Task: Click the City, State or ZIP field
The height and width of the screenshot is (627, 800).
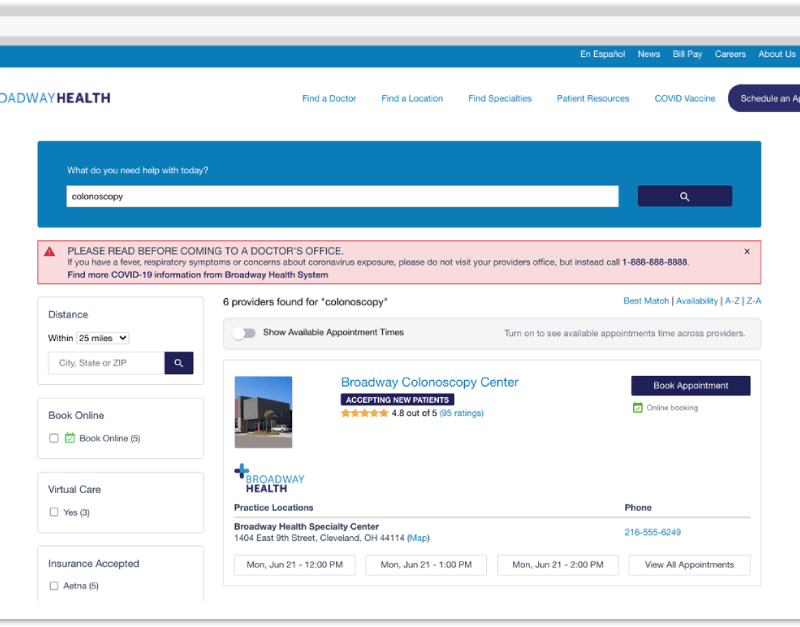Action: tap(106, 363)
